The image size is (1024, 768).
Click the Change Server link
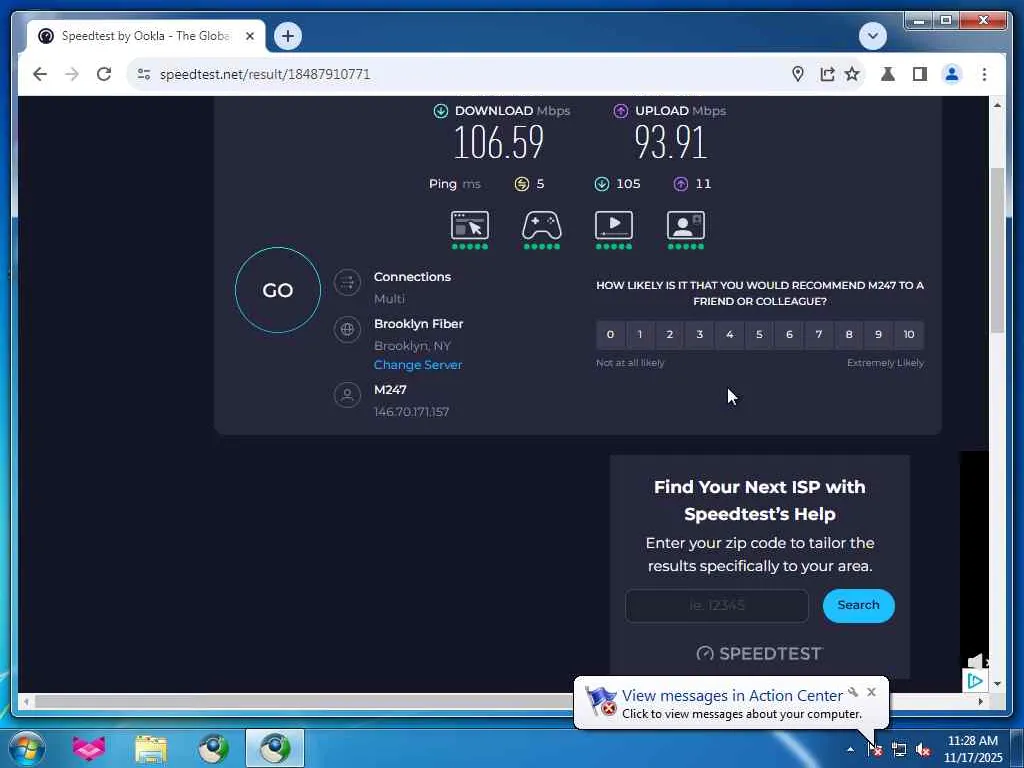coord(418,364)
